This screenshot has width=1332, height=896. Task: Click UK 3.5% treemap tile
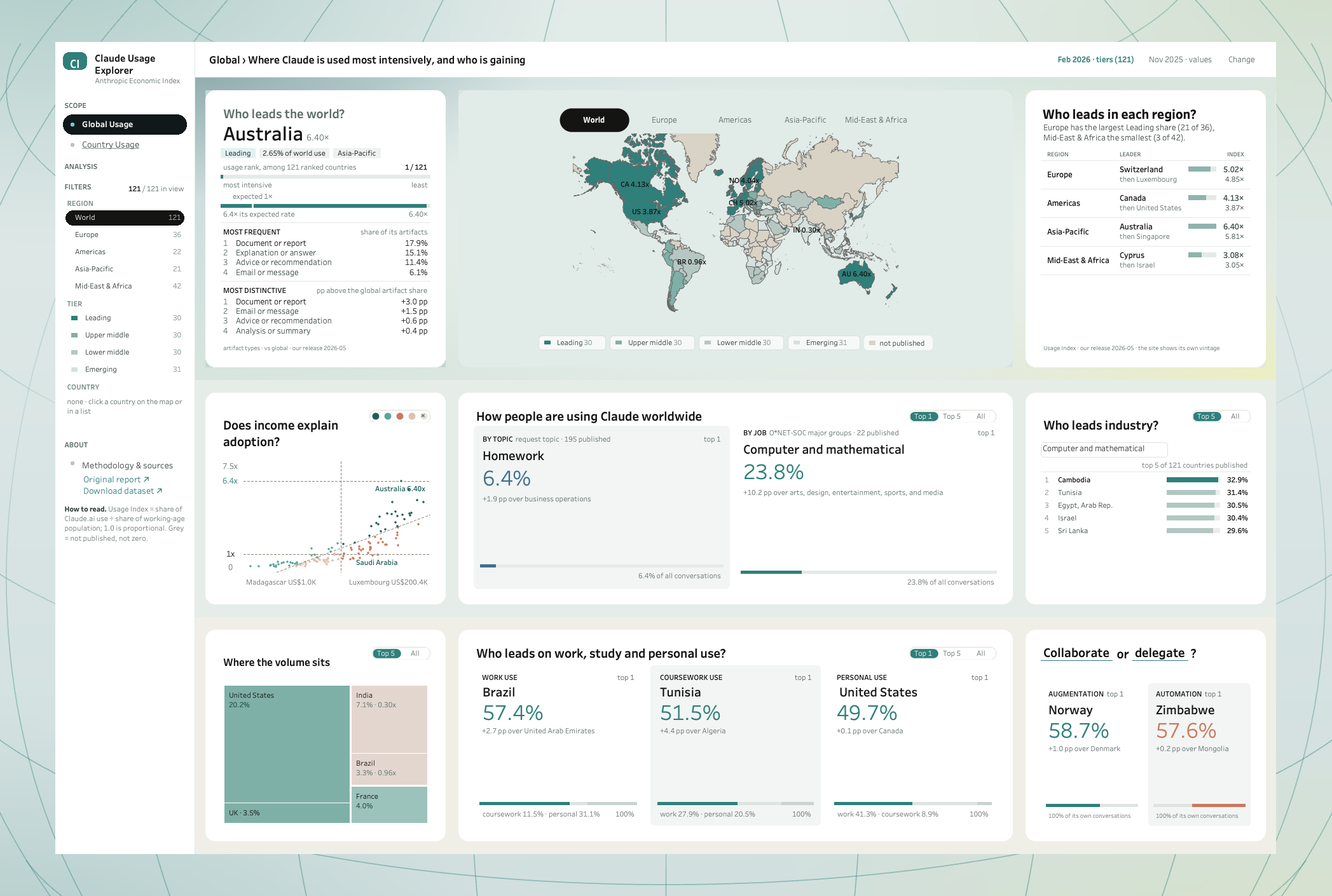point(287,813)
